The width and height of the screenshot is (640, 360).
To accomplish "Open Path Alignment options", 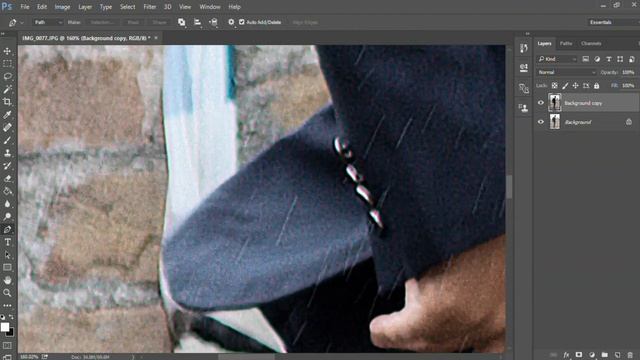I will (198, 22).
